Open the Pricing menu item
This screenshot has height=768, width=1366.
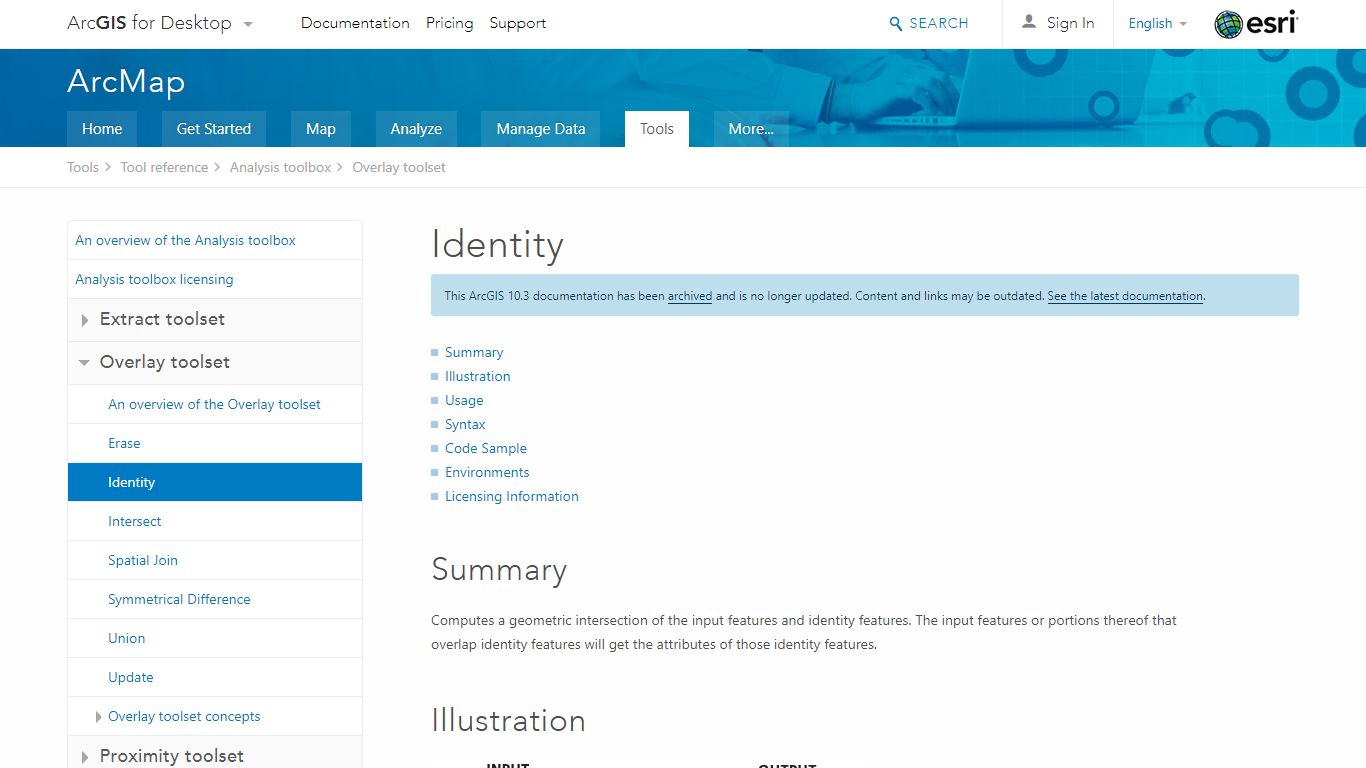(x=449, y=23)
